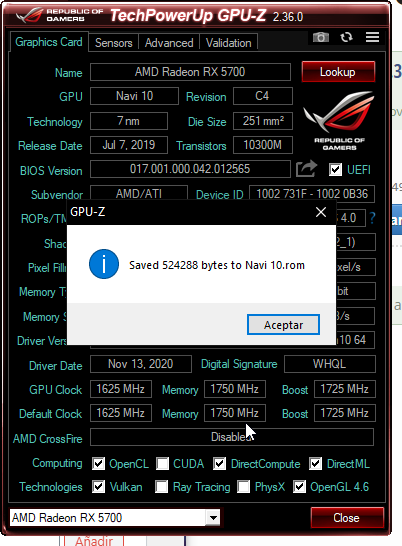
Task: Click the Device ID value field
Action: [312, 194]
